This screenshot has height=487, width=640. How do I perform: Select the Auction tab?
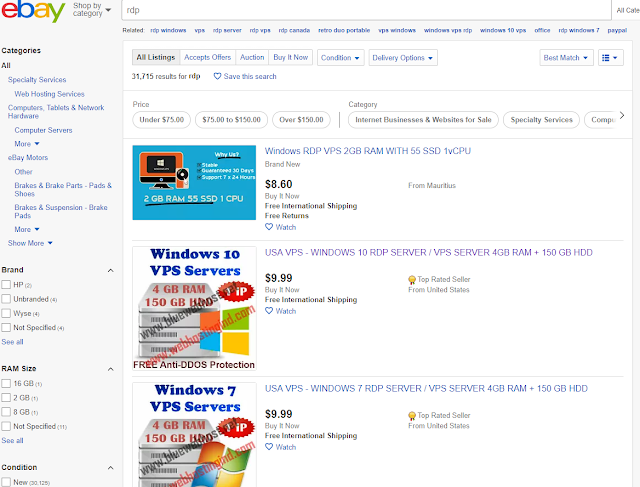[x=252, y=57]
